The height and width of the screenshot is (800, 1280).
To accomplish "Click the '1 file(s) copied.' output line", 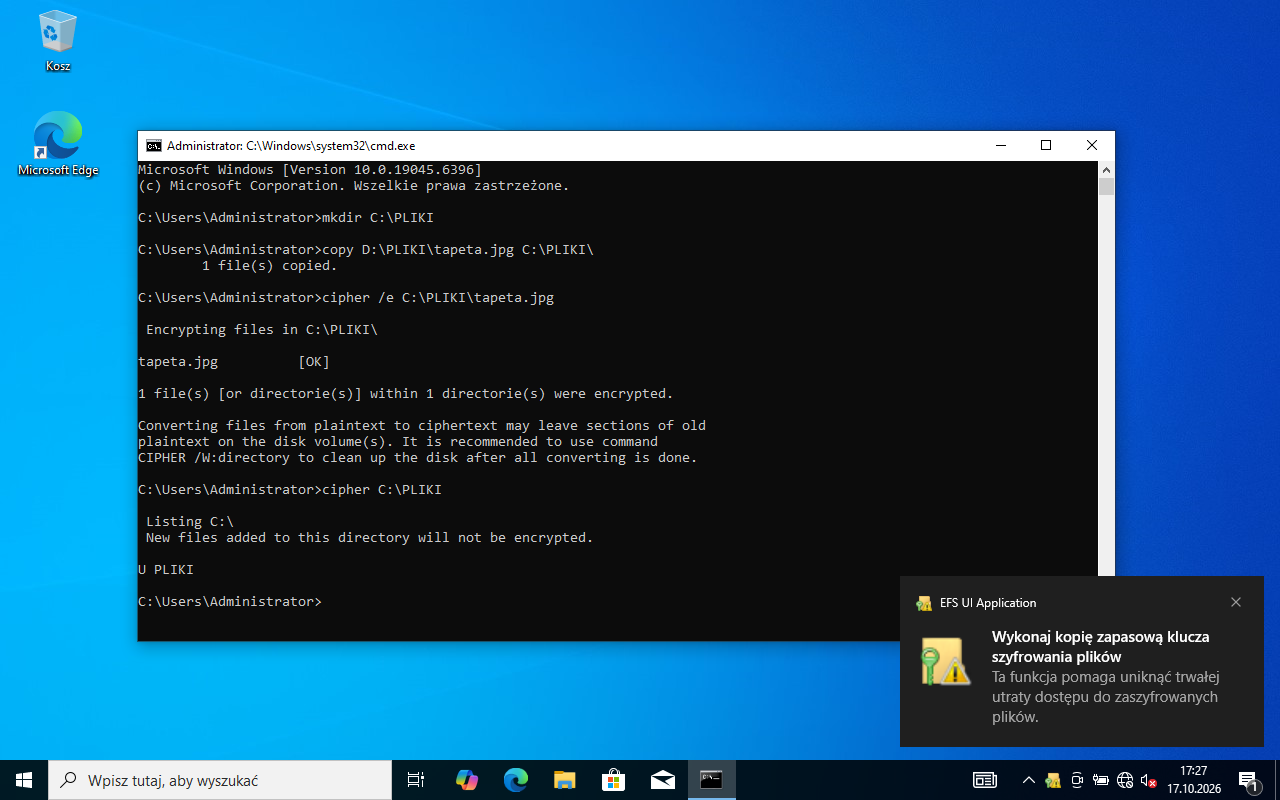I will pos(270,266).
